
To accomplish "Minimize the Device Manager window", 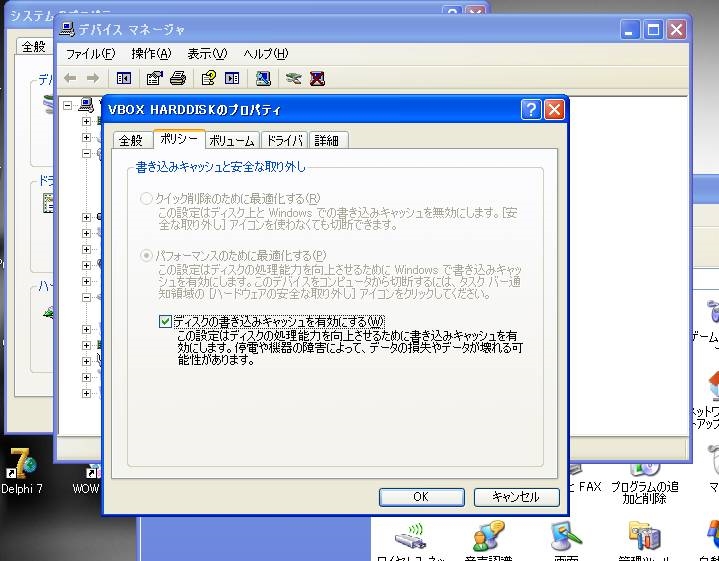I will (630, 30).
